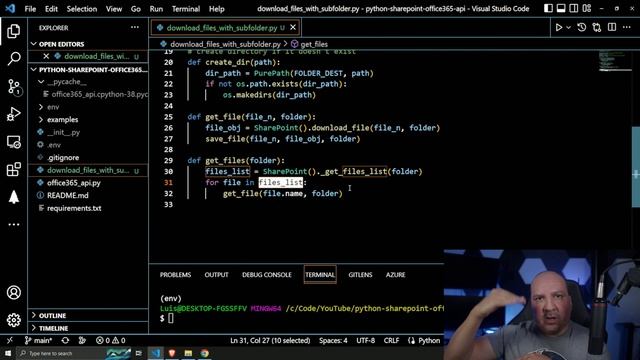Split the editor right
Screen dimensions: 640x360
tap(612, 27)
